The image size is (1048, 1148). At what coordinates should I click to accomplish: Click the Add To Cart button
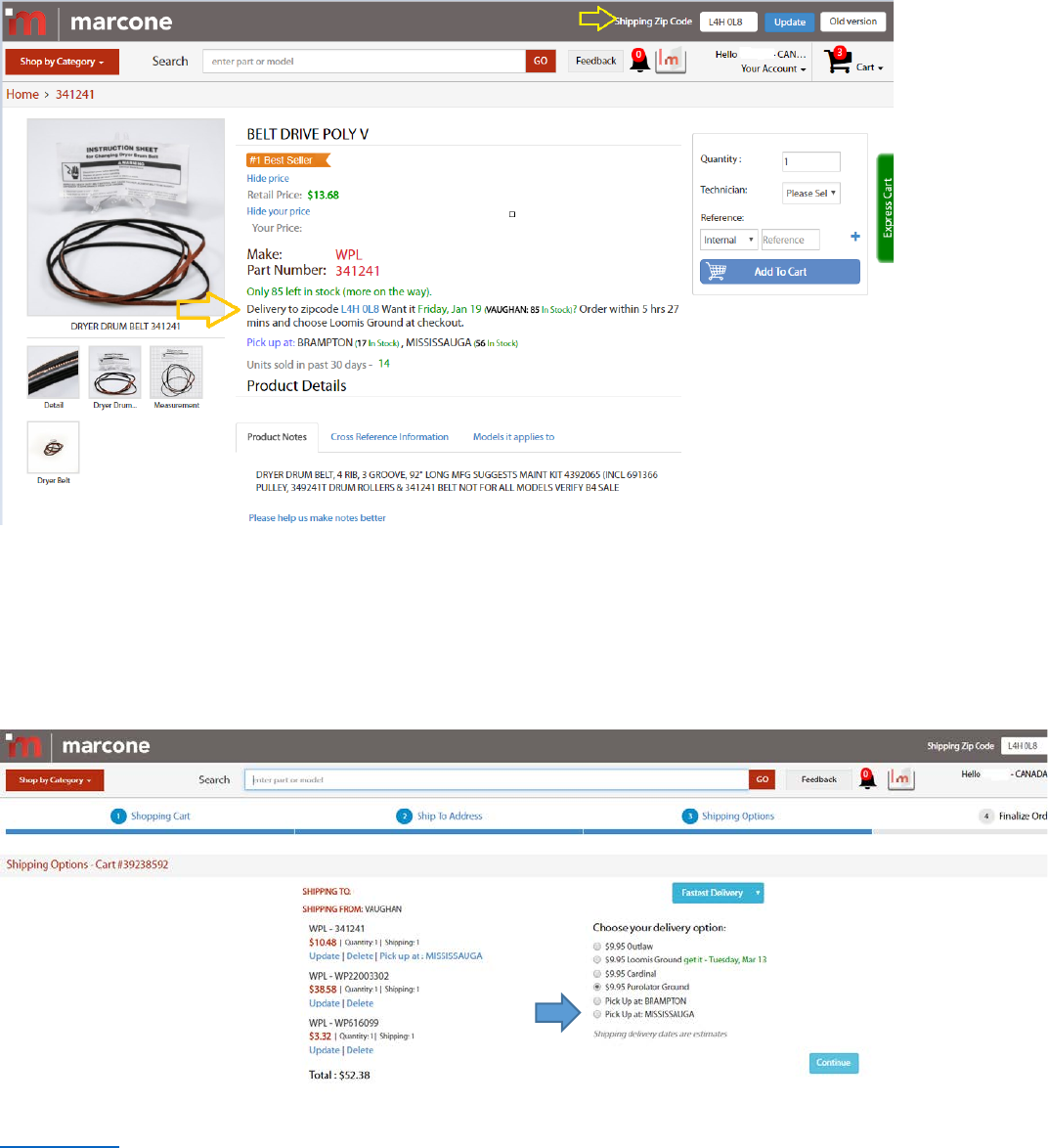point(780,272)
